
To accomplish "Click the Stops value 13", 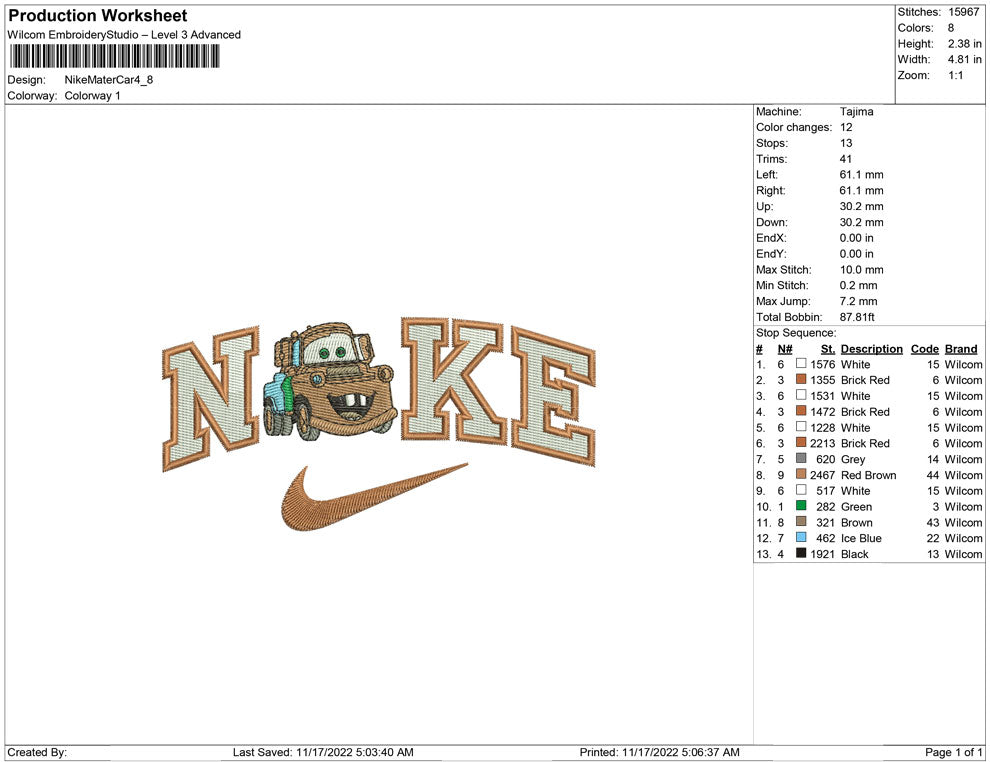I will tap(846, 143).
